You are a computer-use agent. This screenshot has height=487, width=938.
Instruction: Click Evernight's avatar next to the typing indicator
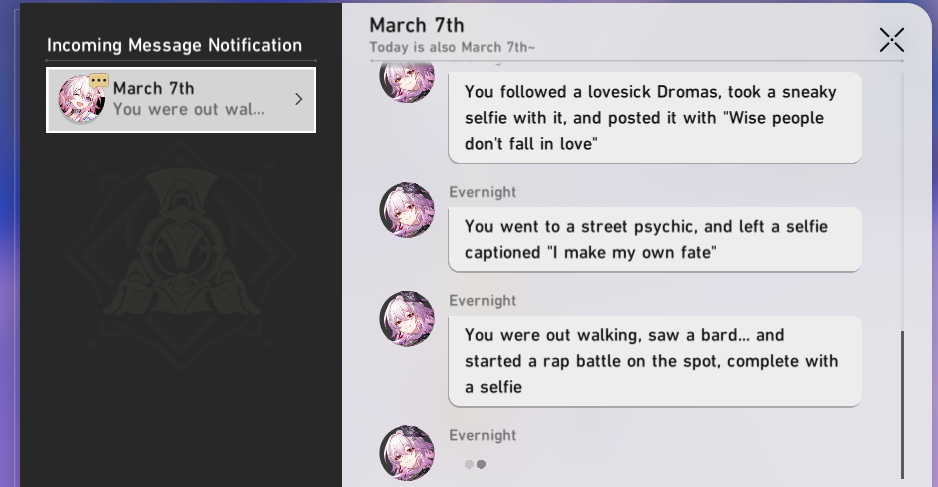(407, 453)
